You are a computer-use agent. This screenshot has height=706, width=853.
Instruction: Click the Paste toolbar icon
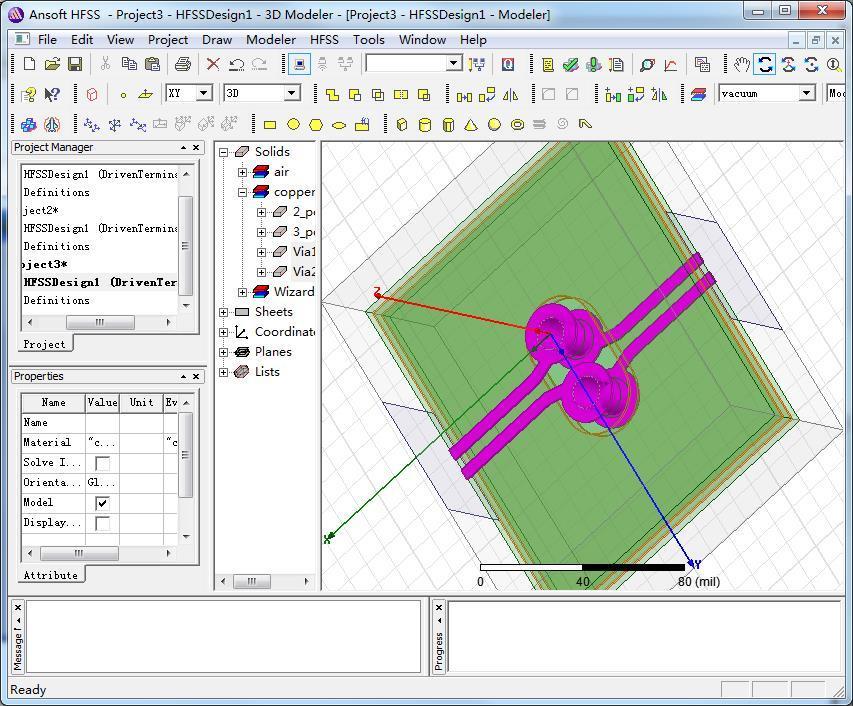152,64
